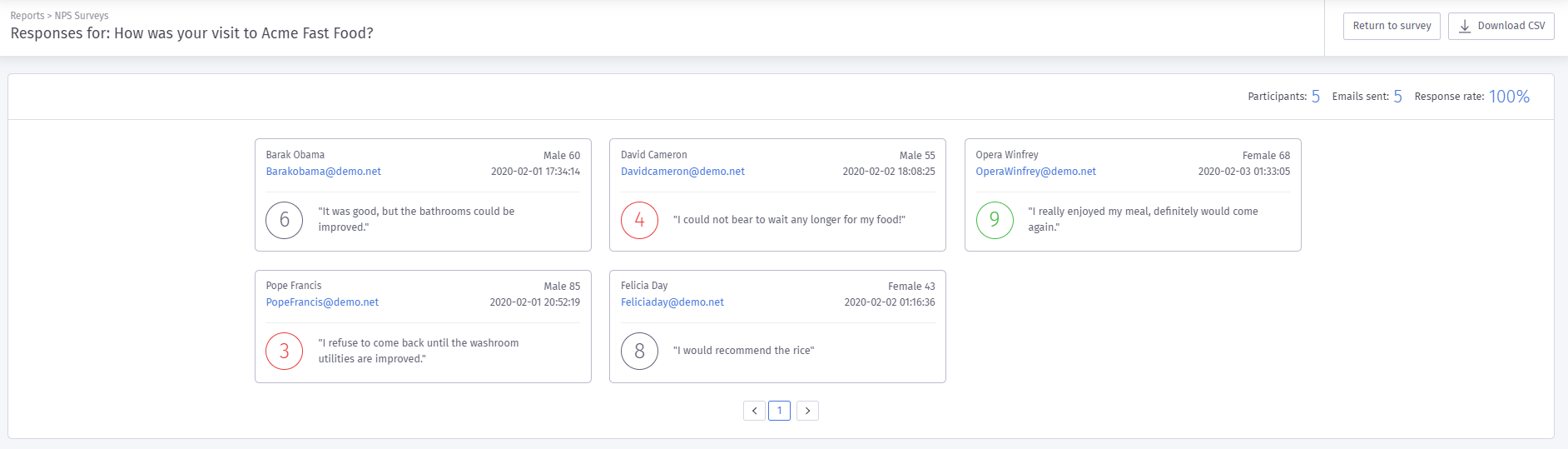This screenshot has width=1568, height=449.
Task: Go to next page with right chevron
Action: click(x=807, y=411)
